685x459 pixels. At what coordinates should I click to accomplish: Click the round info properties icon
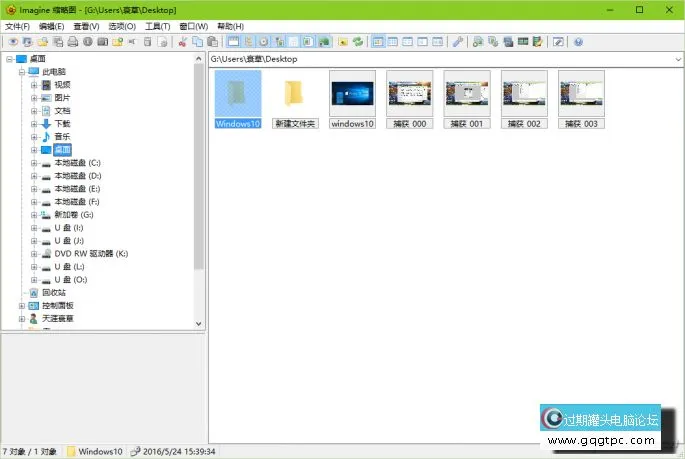(x=88, y=42)
